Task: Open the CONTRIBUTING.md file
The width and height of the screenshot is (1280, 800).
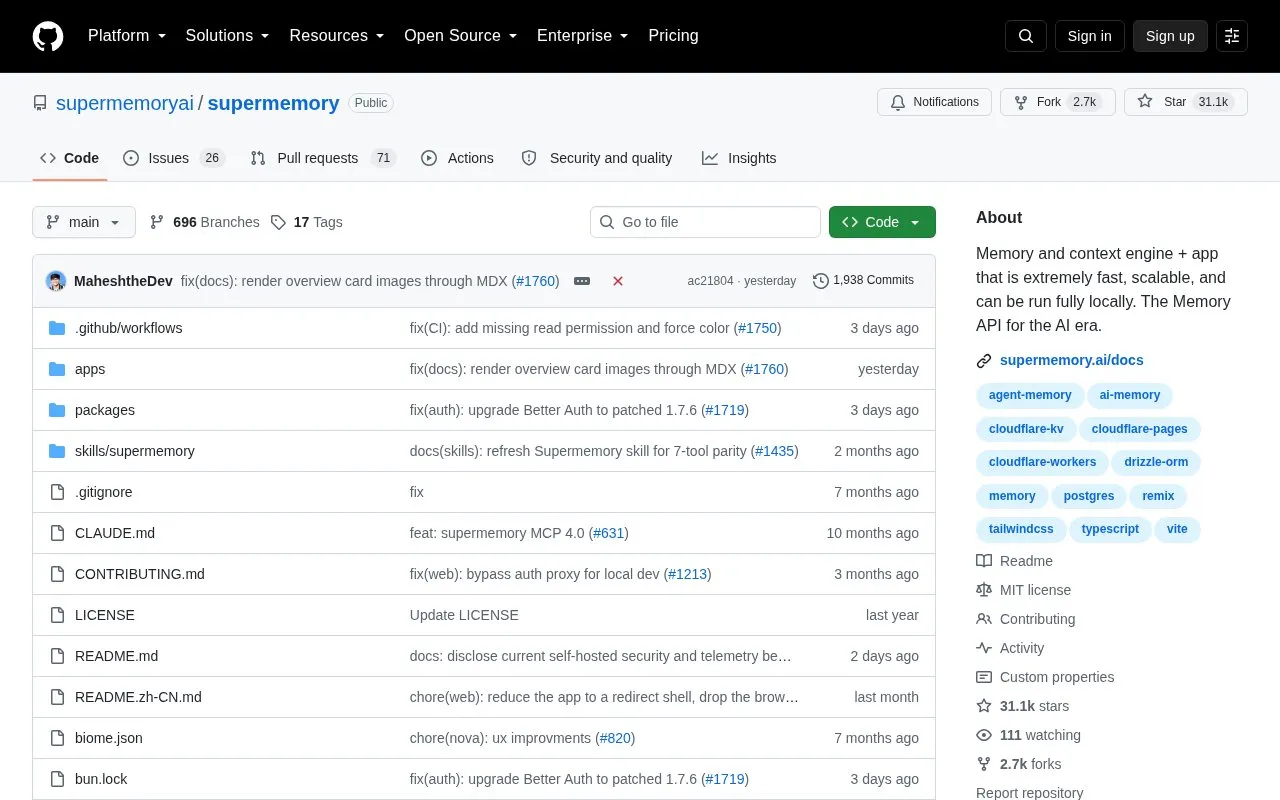Action: (140, 574)
